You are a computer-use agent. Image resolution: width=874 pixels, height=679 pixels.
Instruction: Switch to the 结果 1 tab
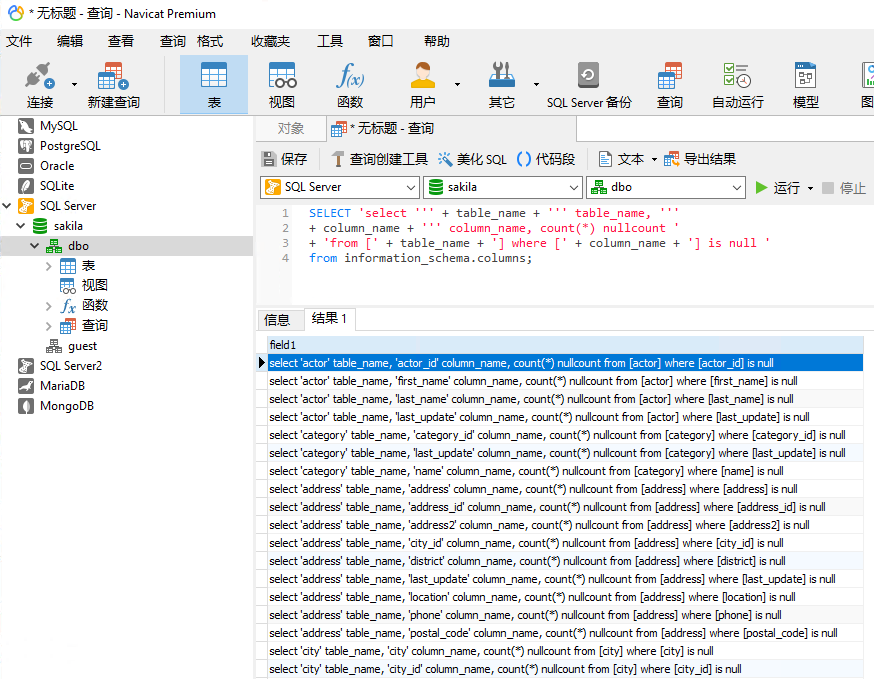click(x=329, y=319)
